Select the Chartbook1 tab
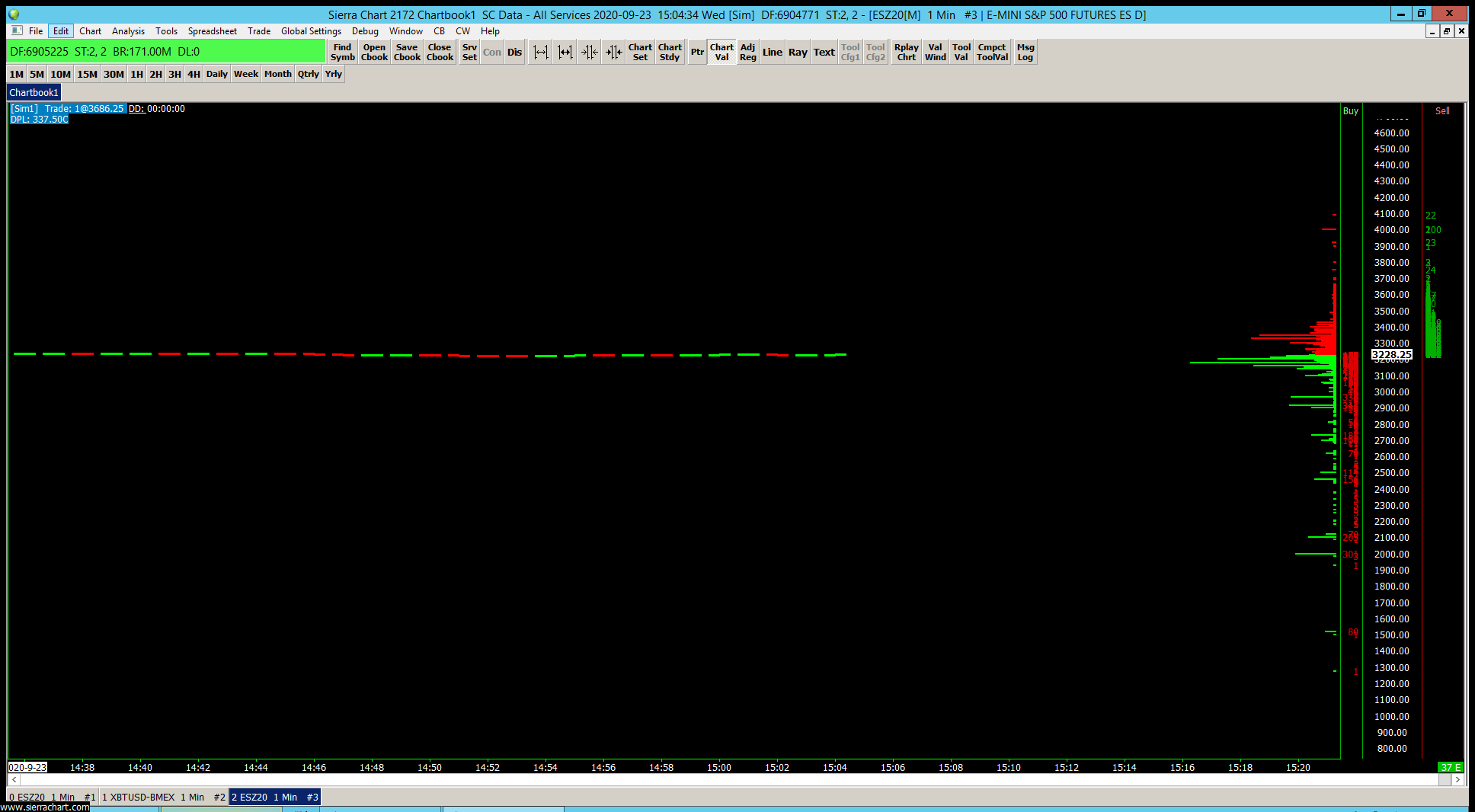This screenshot has height=812, width=1475. 34,92
